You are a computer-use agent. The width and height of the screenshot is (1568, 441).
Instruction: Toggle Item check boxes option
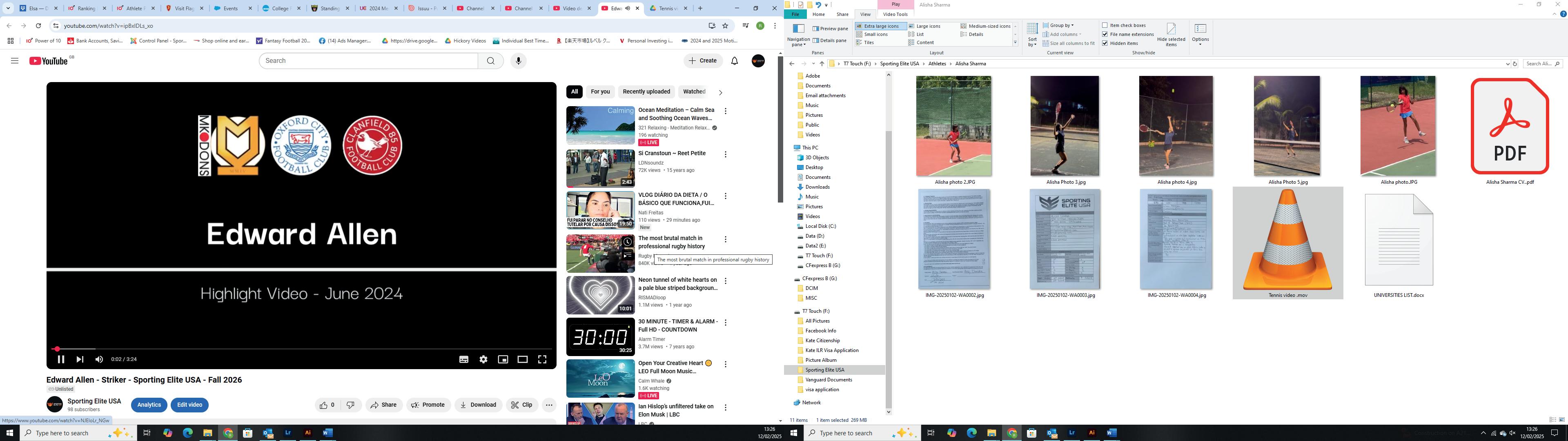click(x=1105, y=26)
